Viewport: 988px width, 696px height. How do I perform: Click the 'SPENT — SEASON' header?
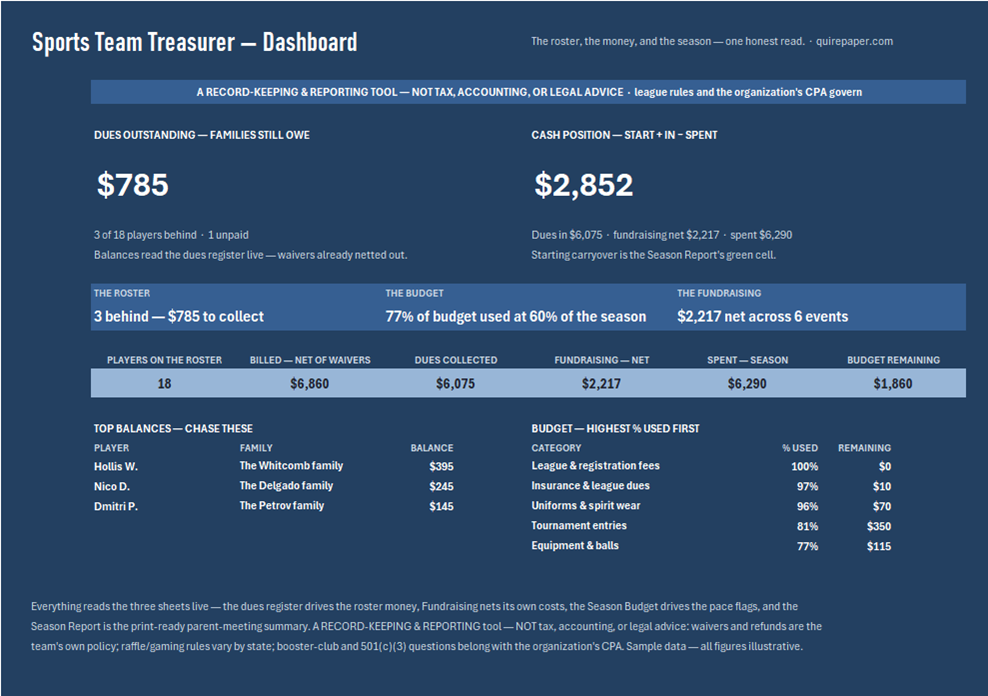click(747, 360)
